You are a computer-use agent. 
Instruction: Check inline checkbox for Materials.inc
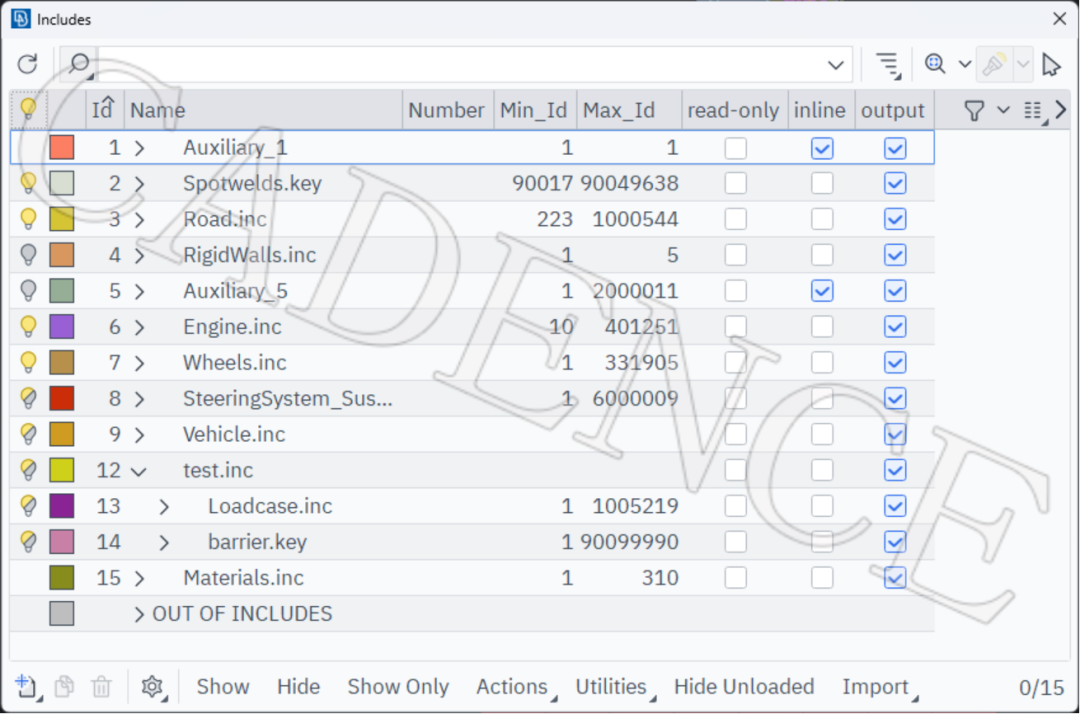[822, 577]
